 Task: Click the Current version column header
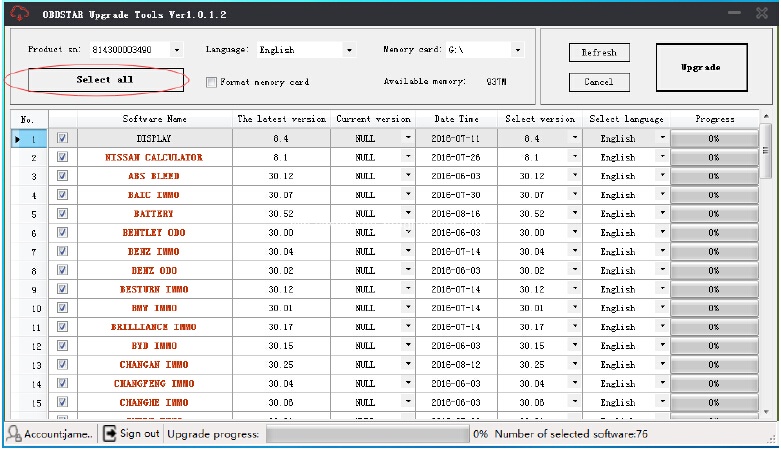373,119
